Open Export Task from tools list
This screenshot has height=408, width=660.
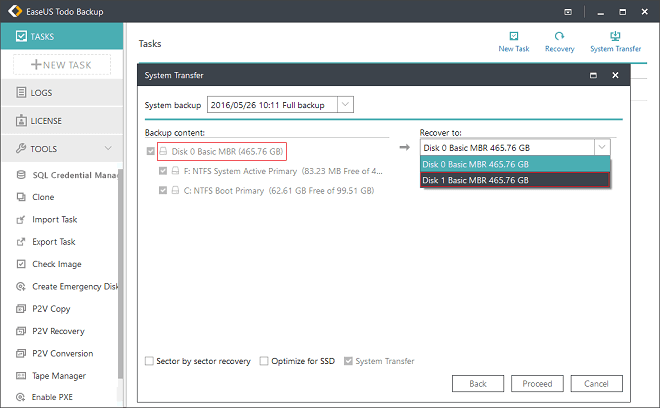tap(54, 242)
